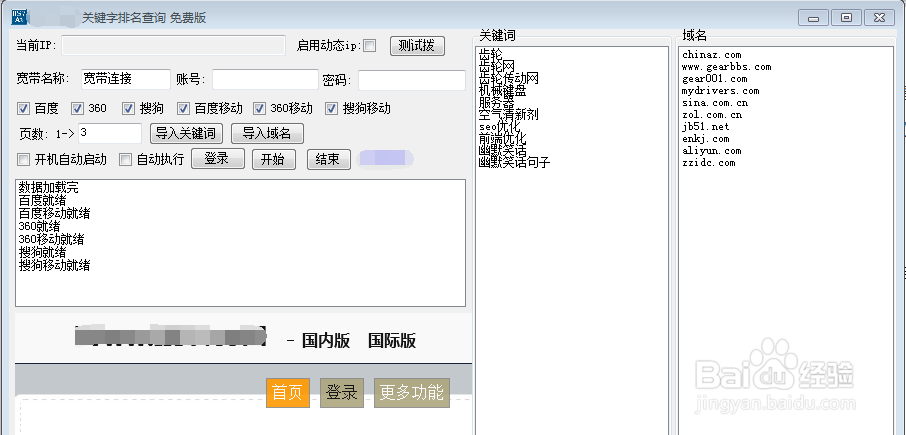This screenshot has width=906, height=435.
Task: Click the 结束 button
Action: (328, 159)
